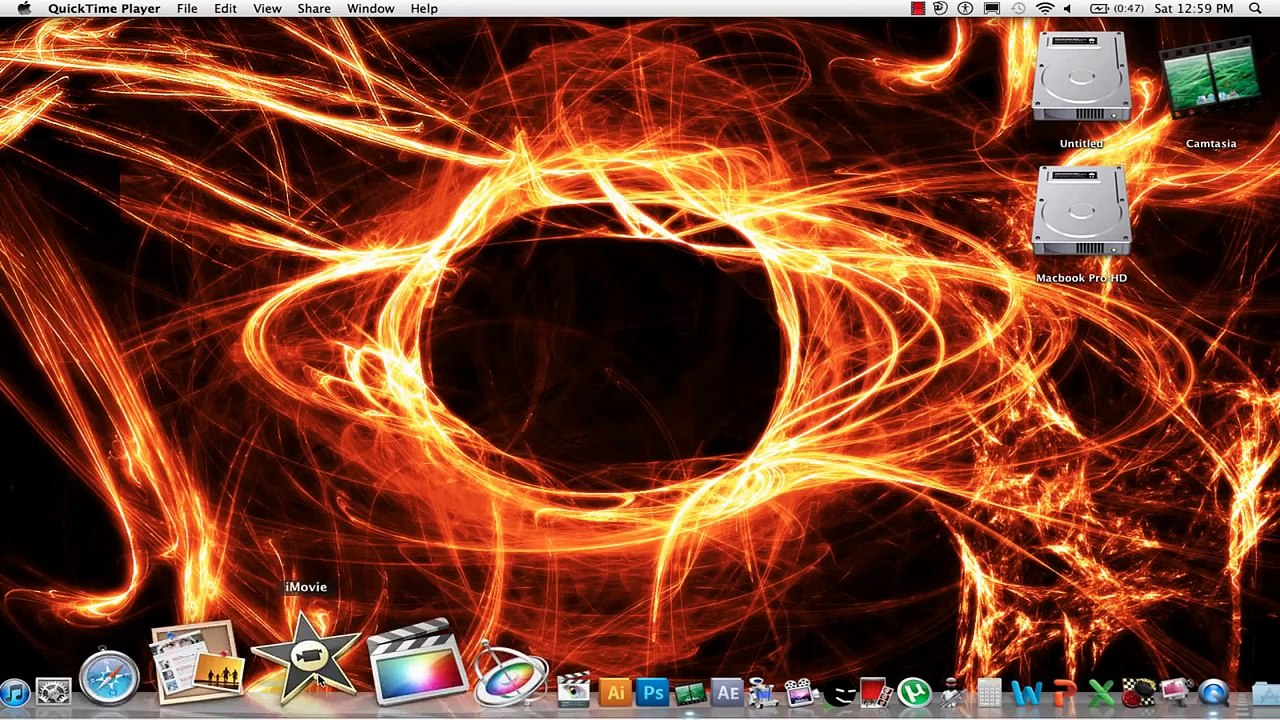The image size is (1280, 720).
Task: Open Adobe After Effects from the dock
Action: click(727, 691)
